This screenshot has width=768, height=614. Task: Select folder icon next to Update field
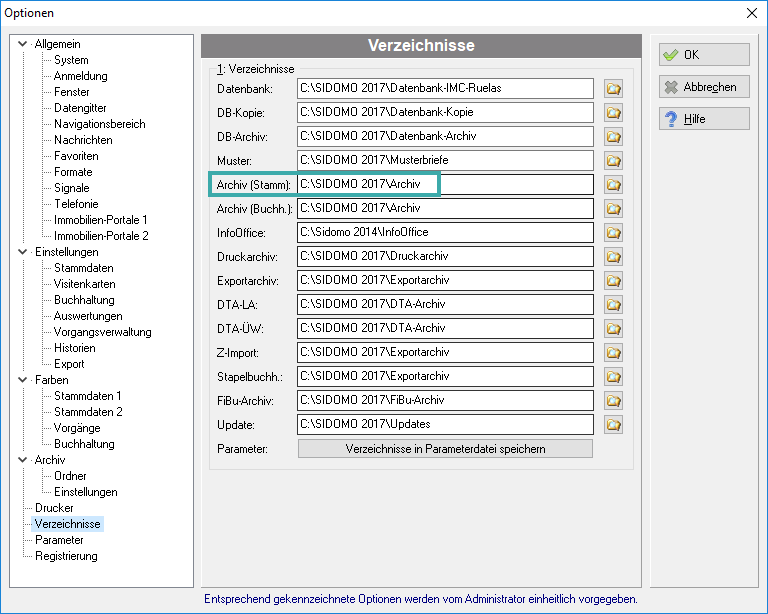[x=613, y=425]
